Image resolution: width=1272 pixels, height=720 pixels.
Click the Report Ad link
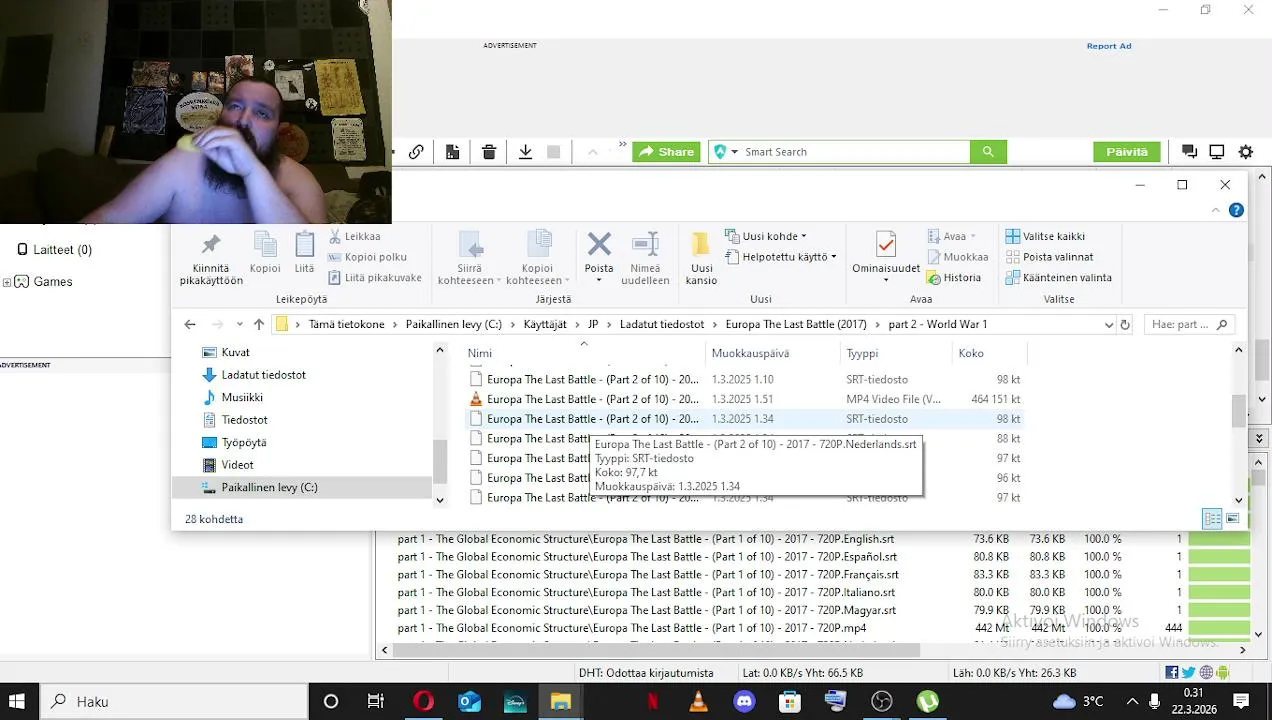tap(1109, 46)
